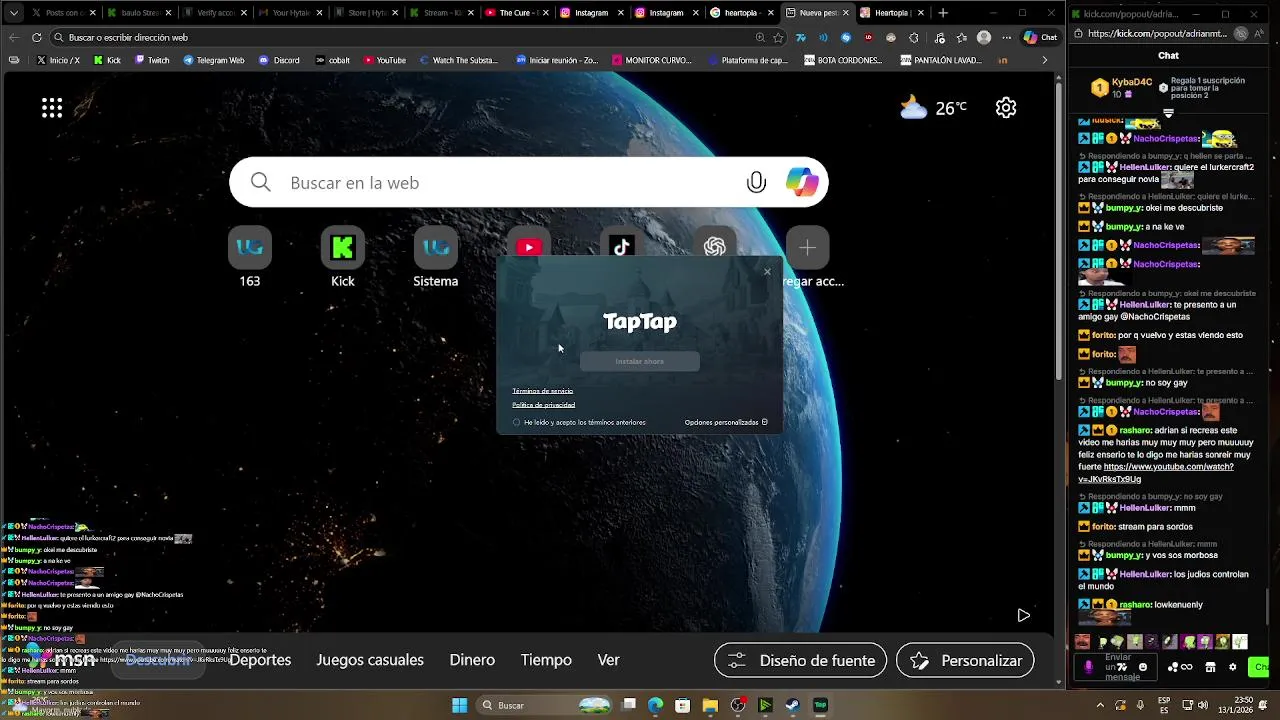1280x720 pixels.
Task: Open the YouTube bookmark in favorites bar
Action: (x=385, y=60)
